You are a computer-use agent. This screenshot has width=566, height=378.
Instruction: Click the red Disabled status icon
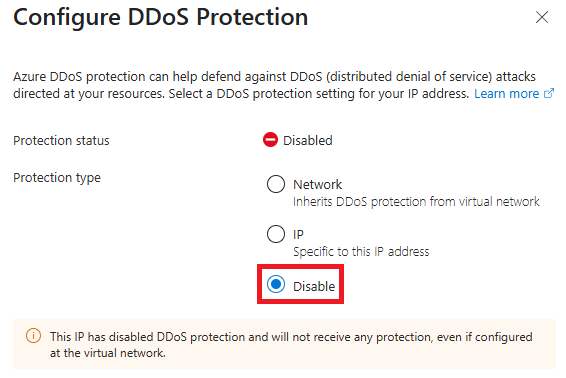[x=270, y=140]
